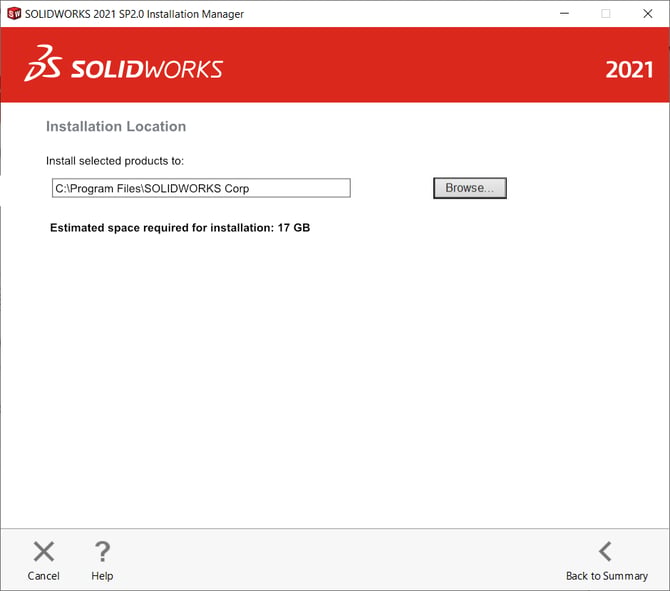Click the 'Install selected products to:' label

115,161
